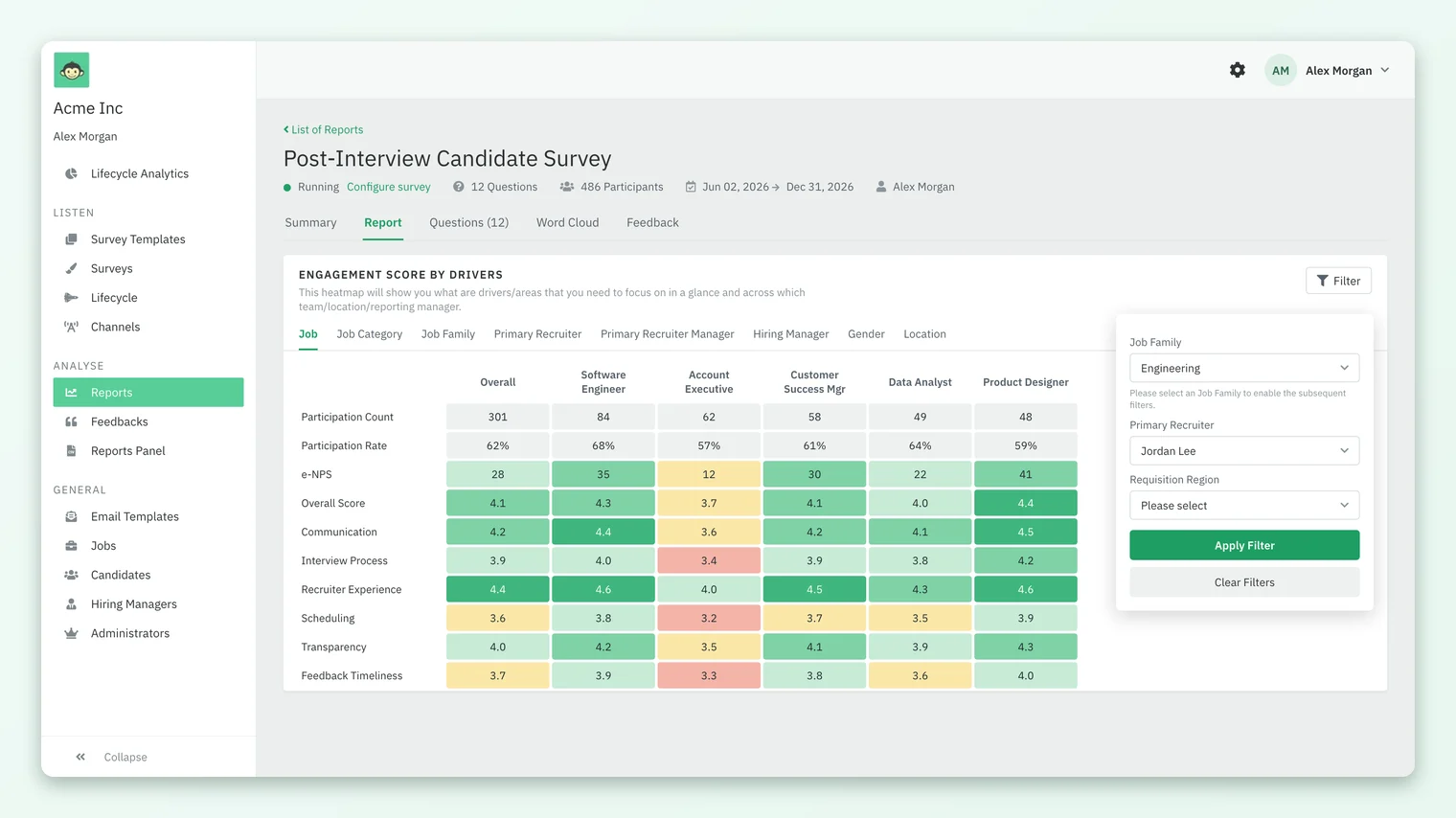Select the Gender heatmap tab
Screen dimensions: 1456x818
(866, 334)
